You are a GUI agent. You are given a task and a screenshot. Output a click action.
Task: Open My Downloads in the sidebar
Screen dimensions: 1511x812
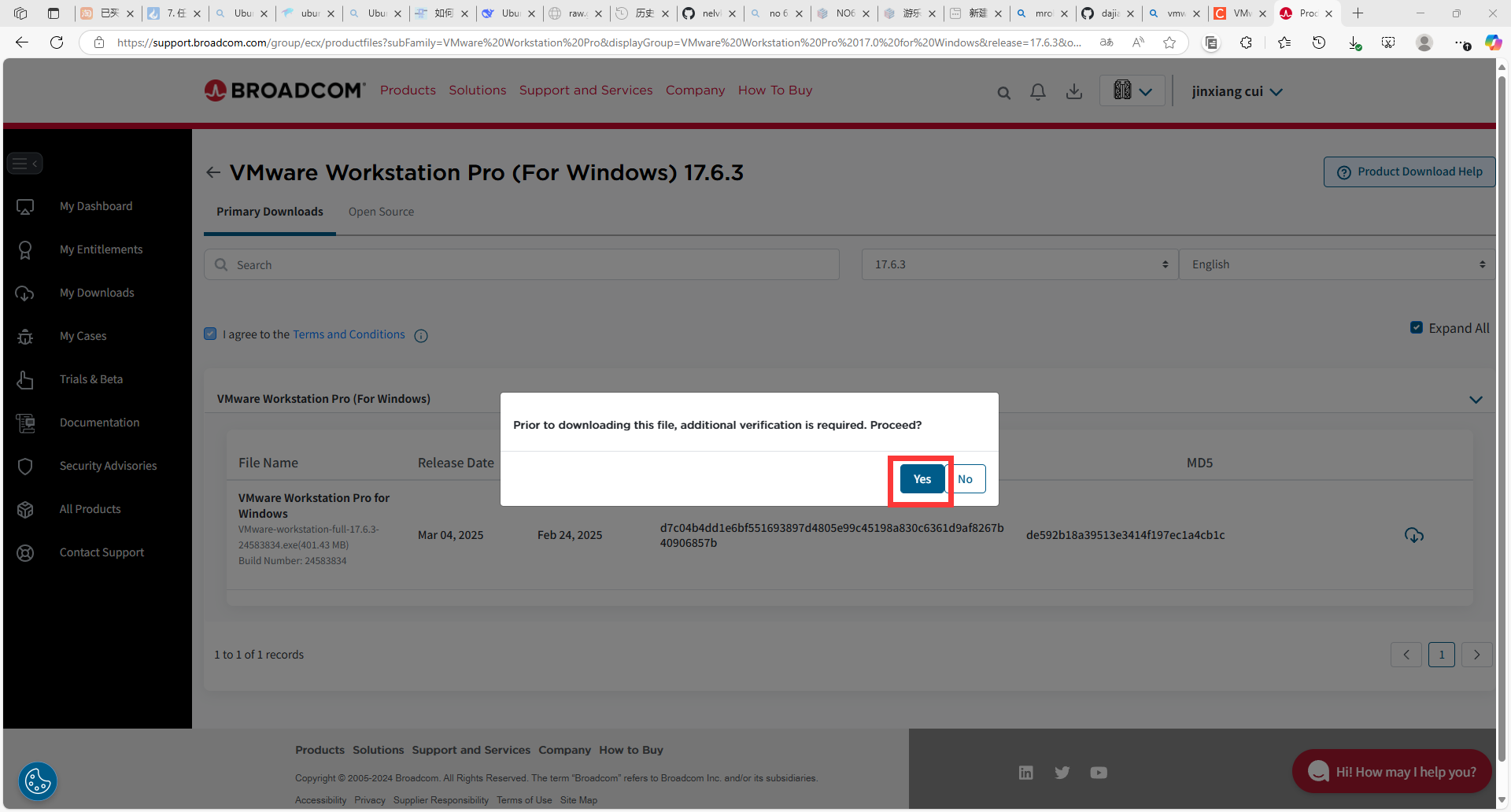[97, 293]
